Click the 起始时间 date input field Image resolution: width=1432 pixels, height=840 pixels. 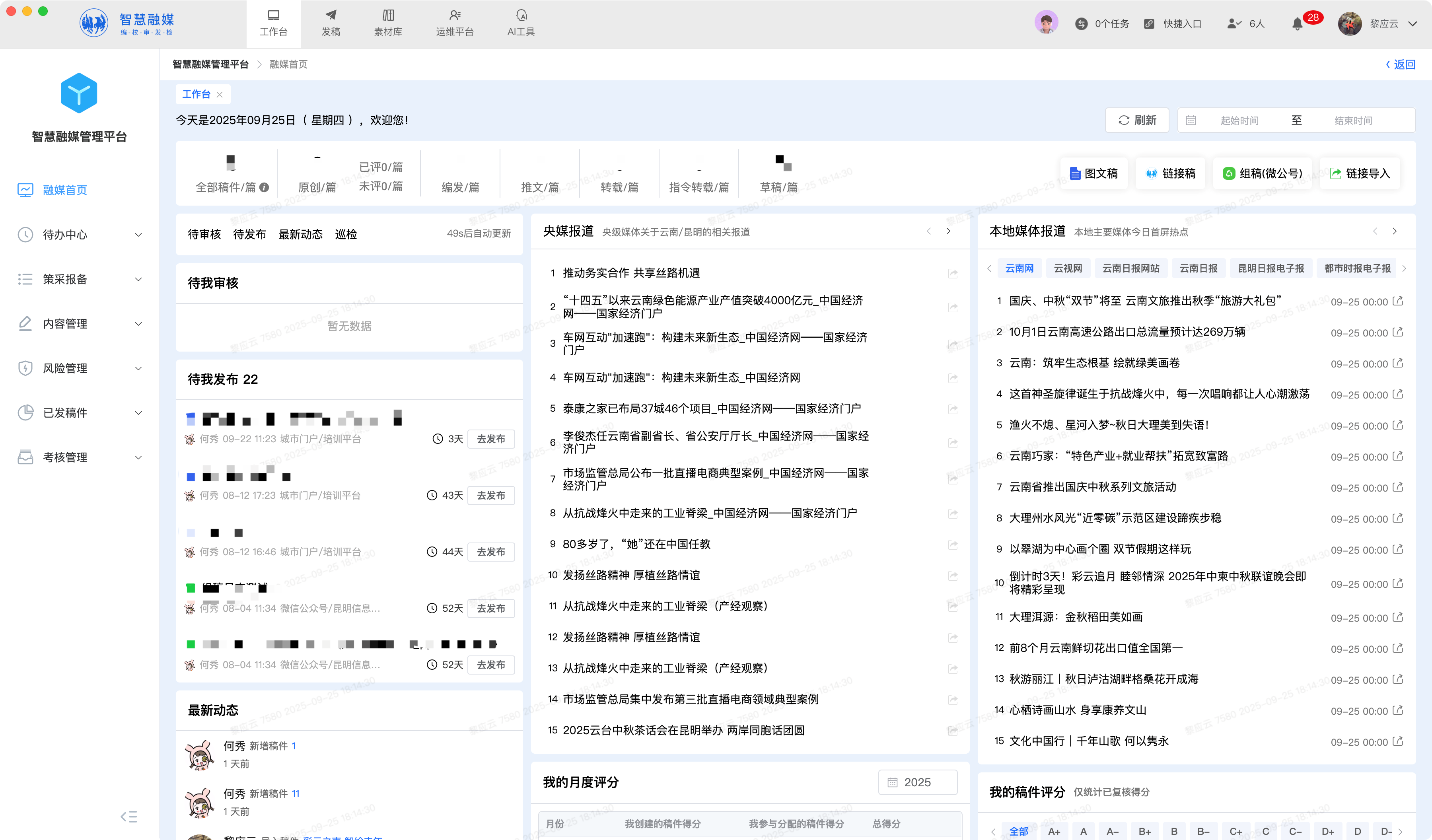tap(1239, 121)
